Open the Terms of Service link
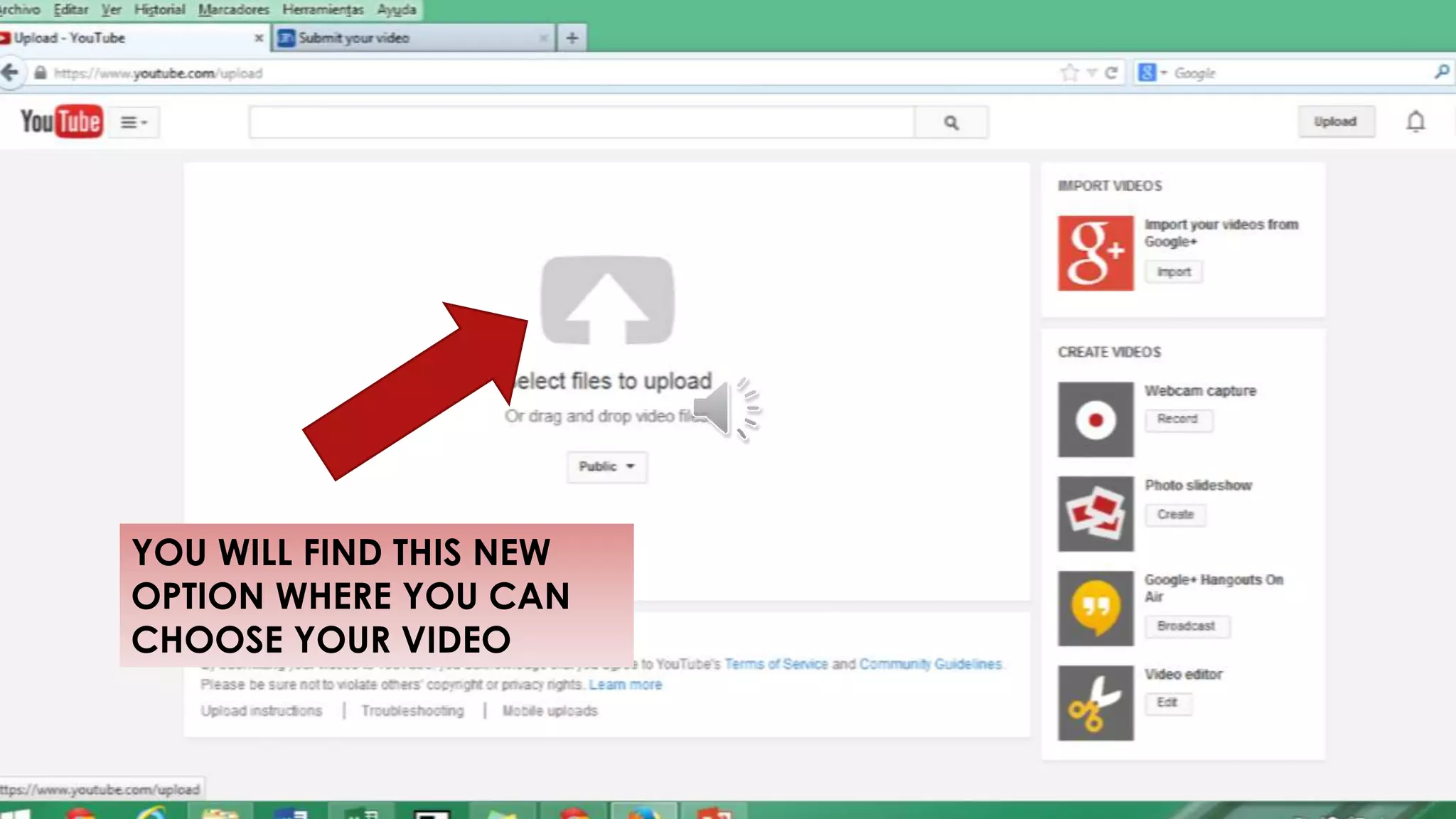The height and width of the screenshot is (819, 1456). pos(776,664)
